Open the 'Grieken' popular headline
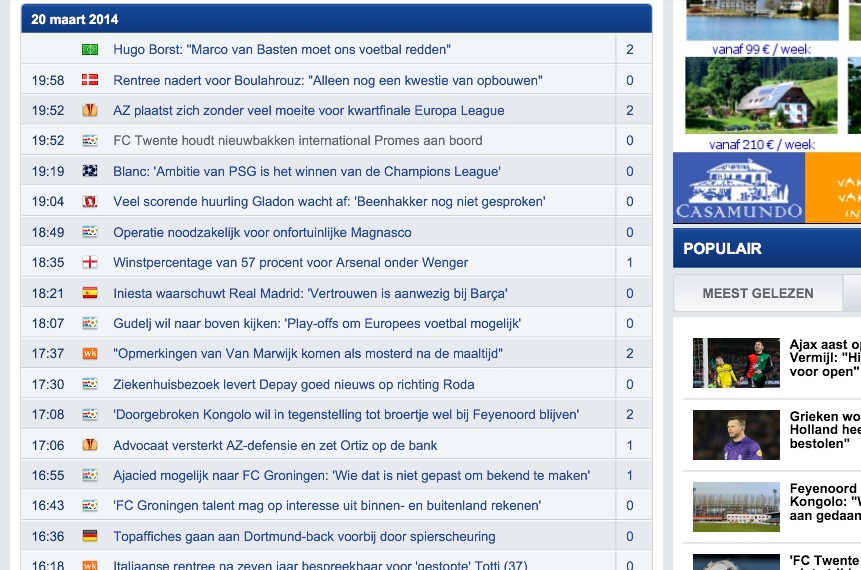The height and width of the screenshot is (570, 861). click(825, 430)
